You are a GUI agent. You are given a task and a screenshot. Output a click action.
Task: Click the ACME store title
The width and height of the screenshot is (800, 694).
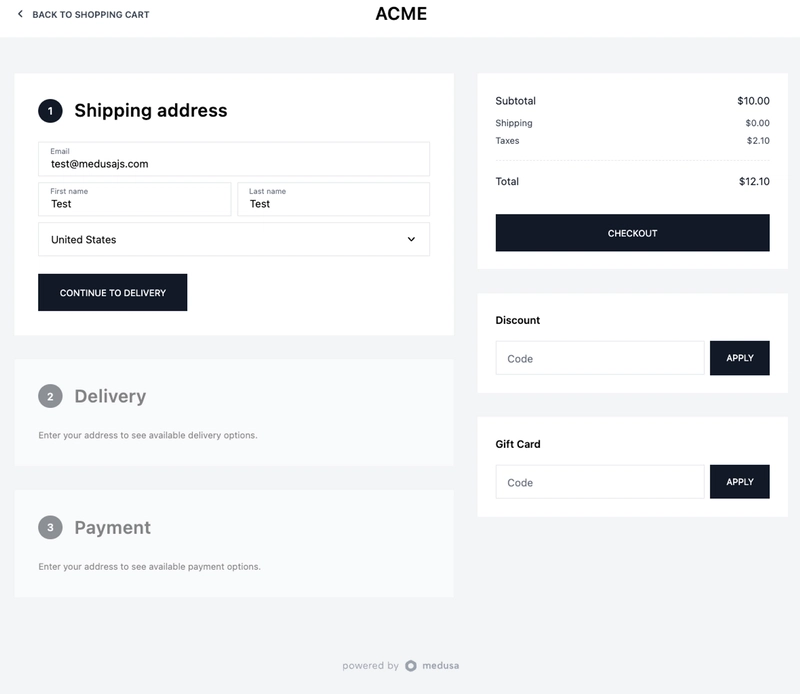[x=401, y=14]
